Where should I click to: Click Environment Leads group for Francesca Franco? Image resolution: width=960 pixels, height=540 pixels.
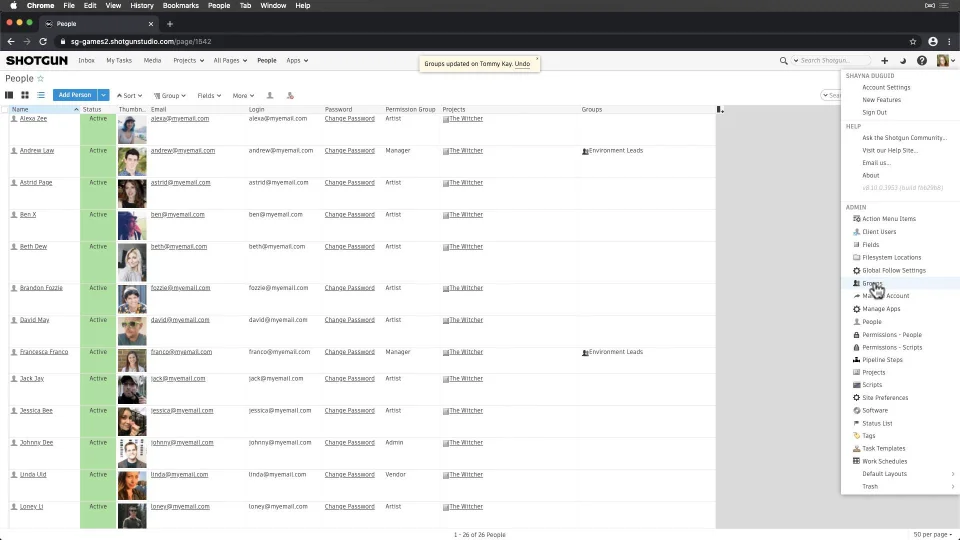pos(615,352)
